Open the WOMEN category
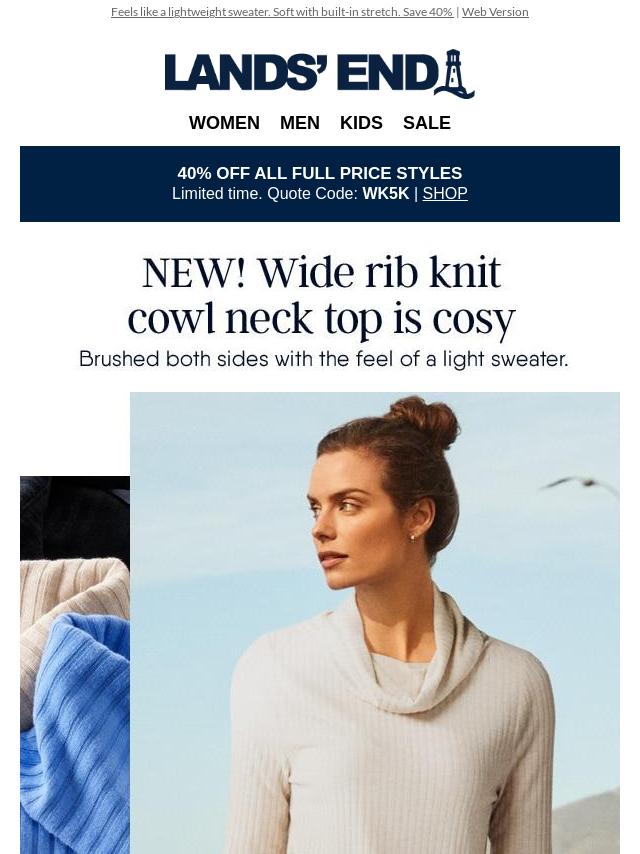The image size is (640, 854). tap(224, 123)
